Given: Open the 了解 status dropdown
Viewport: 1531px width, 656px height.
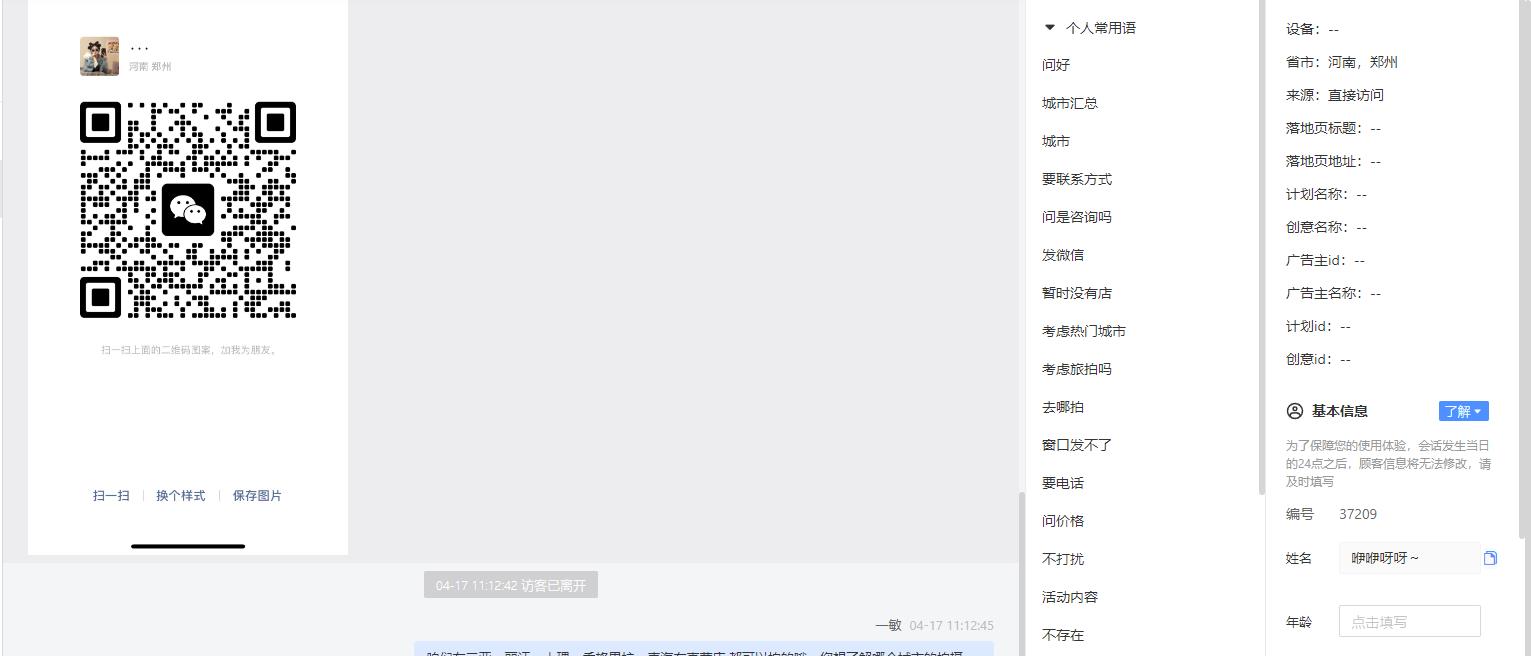Looking at the screenshot, I should pos(1464,411).
